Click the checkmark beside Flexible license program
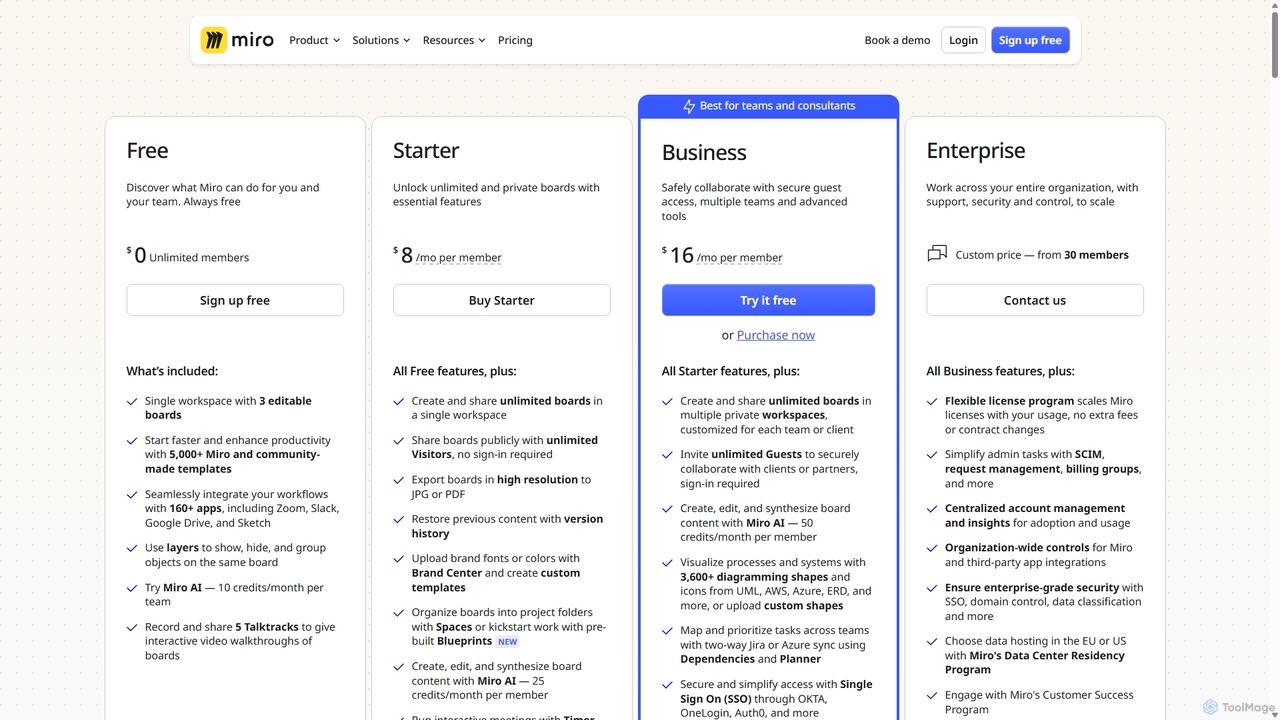Image resolution: width=1280 pixels, height=720 pixels. 932,401
